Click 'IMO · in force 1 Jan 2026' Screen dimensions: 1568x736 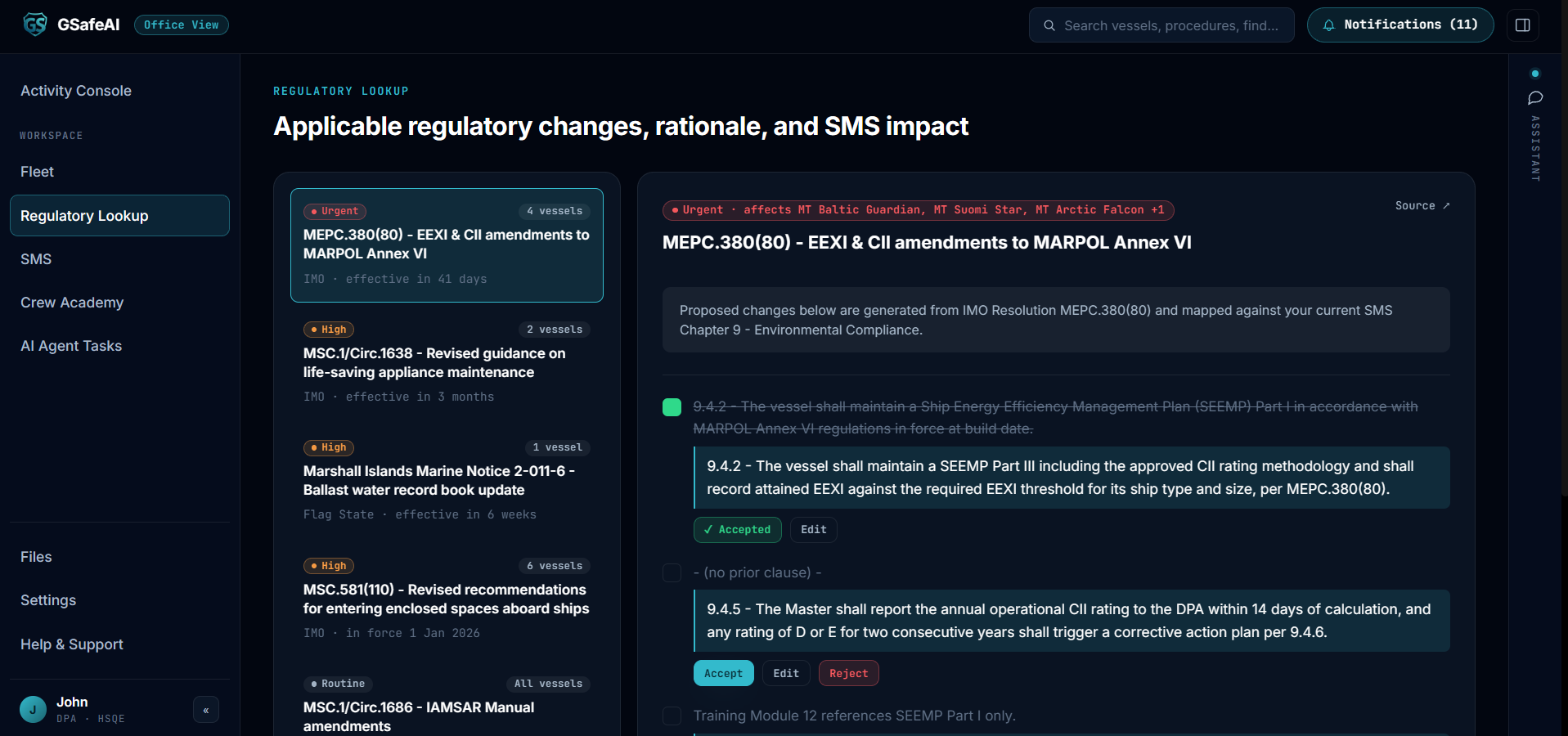coord(392,633)
